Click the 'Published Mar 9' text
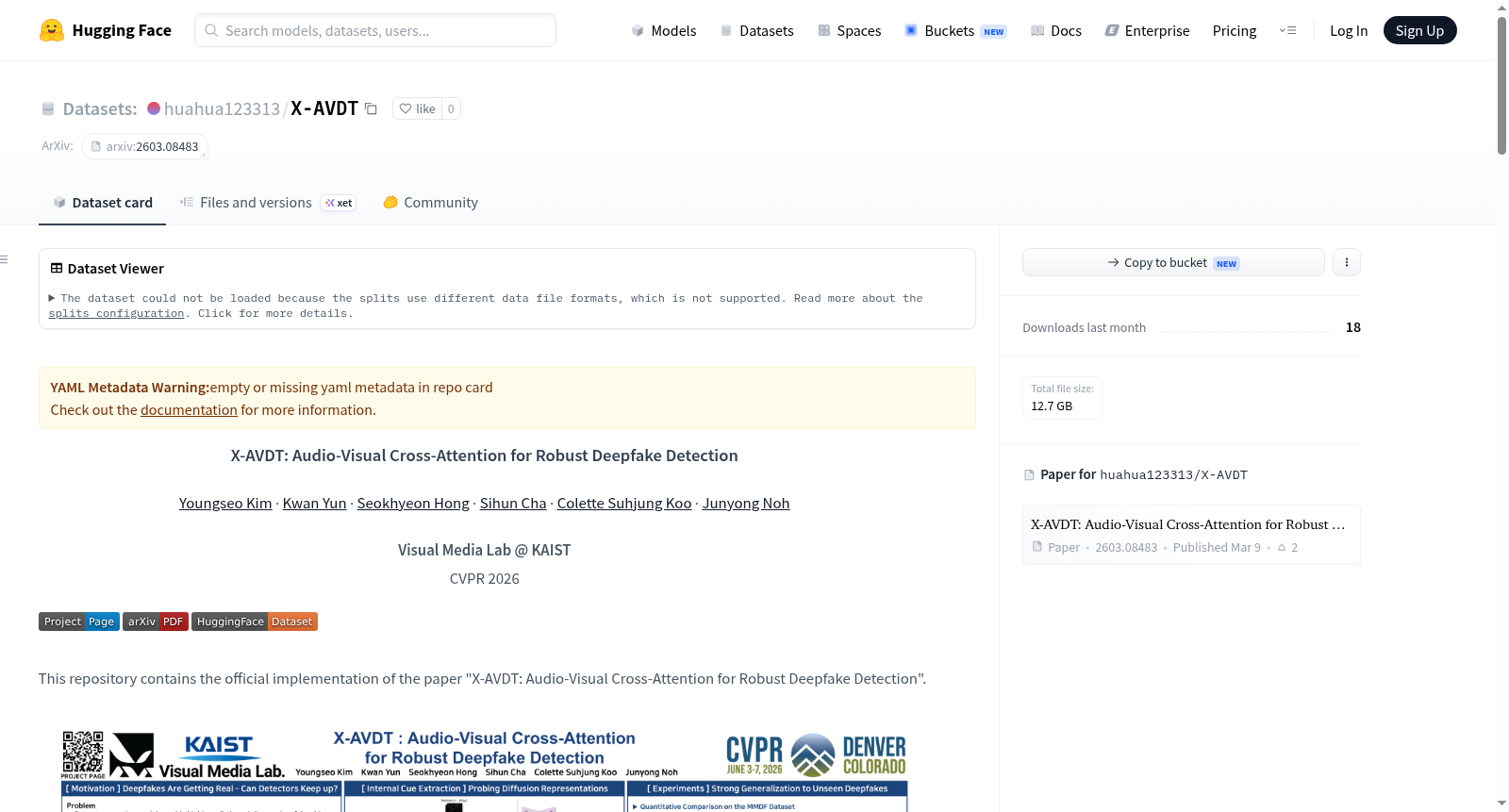 (1217, 548)
